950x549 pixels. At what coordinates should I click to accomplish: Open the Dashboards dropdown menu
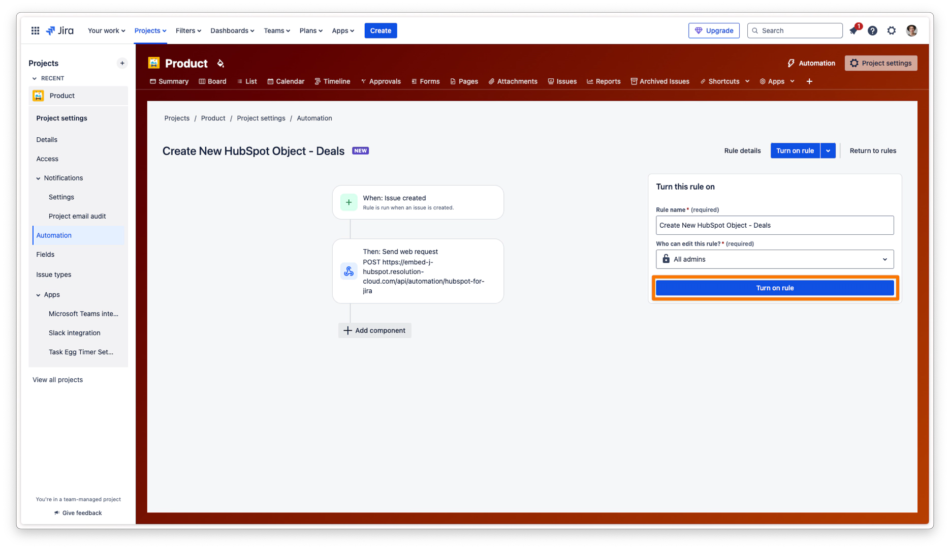(232, 30)
